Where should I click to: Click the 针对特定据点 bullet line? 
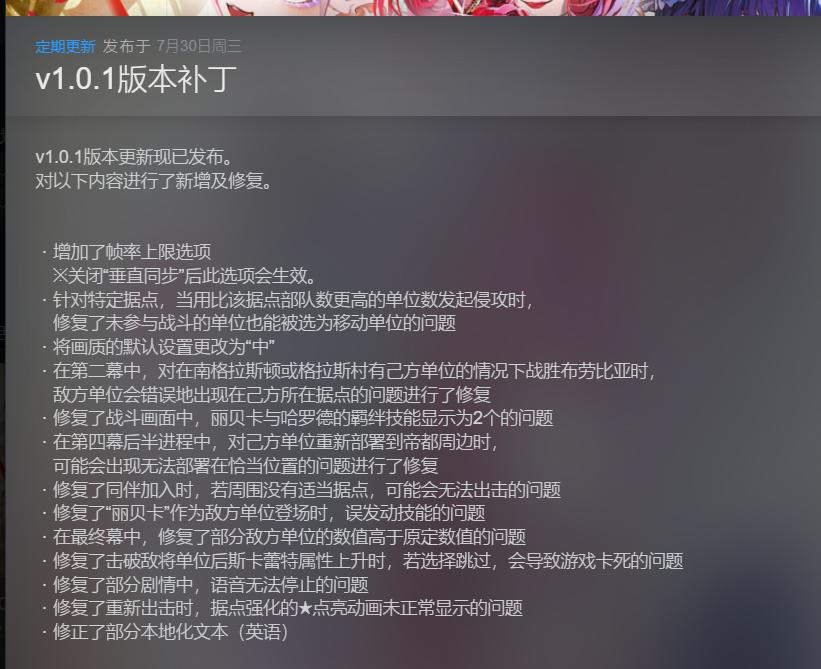pos(293,299)
